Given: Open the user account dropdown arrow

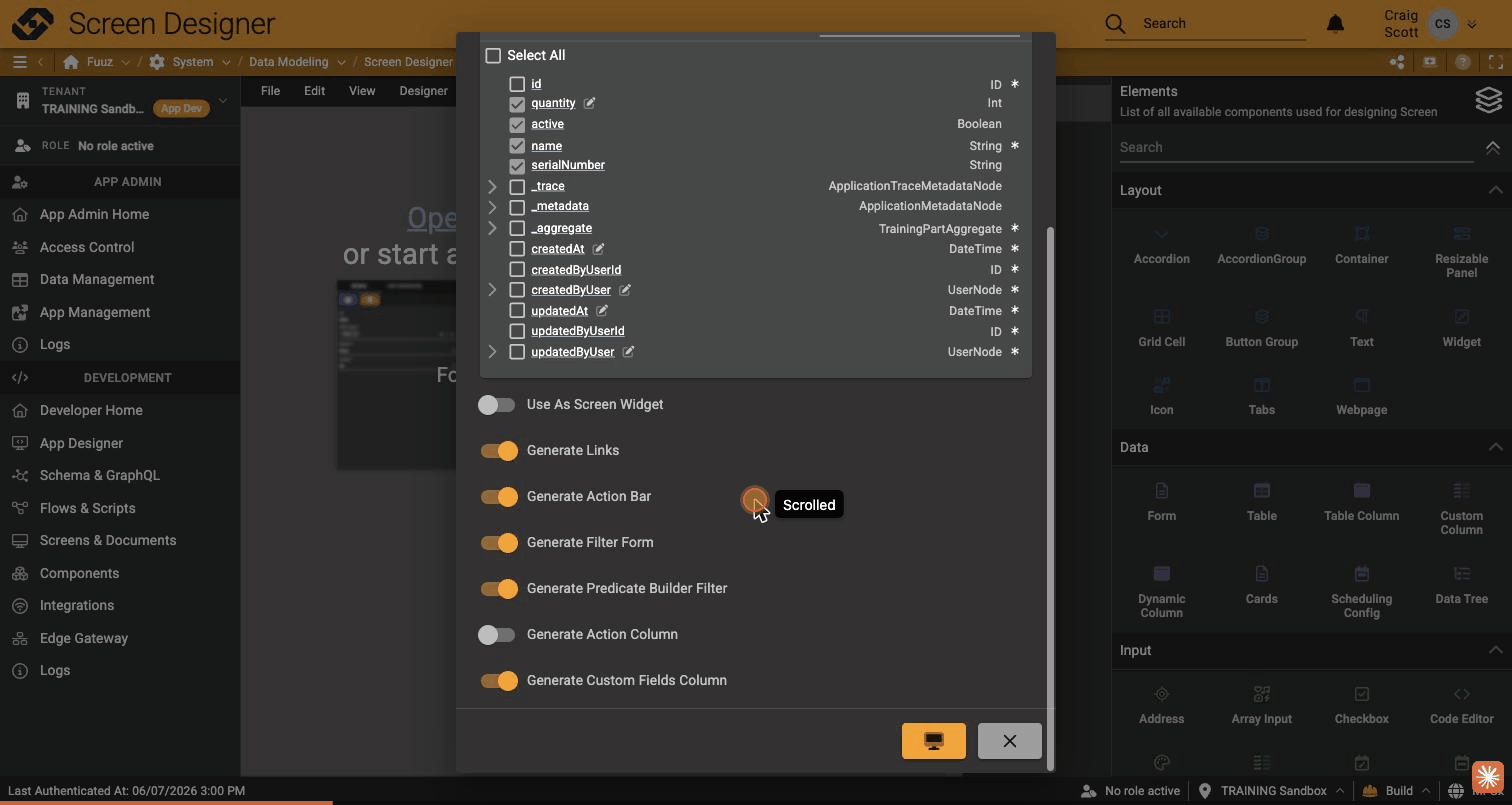Looking at the screenshot, I should [x=1471, y=24].
